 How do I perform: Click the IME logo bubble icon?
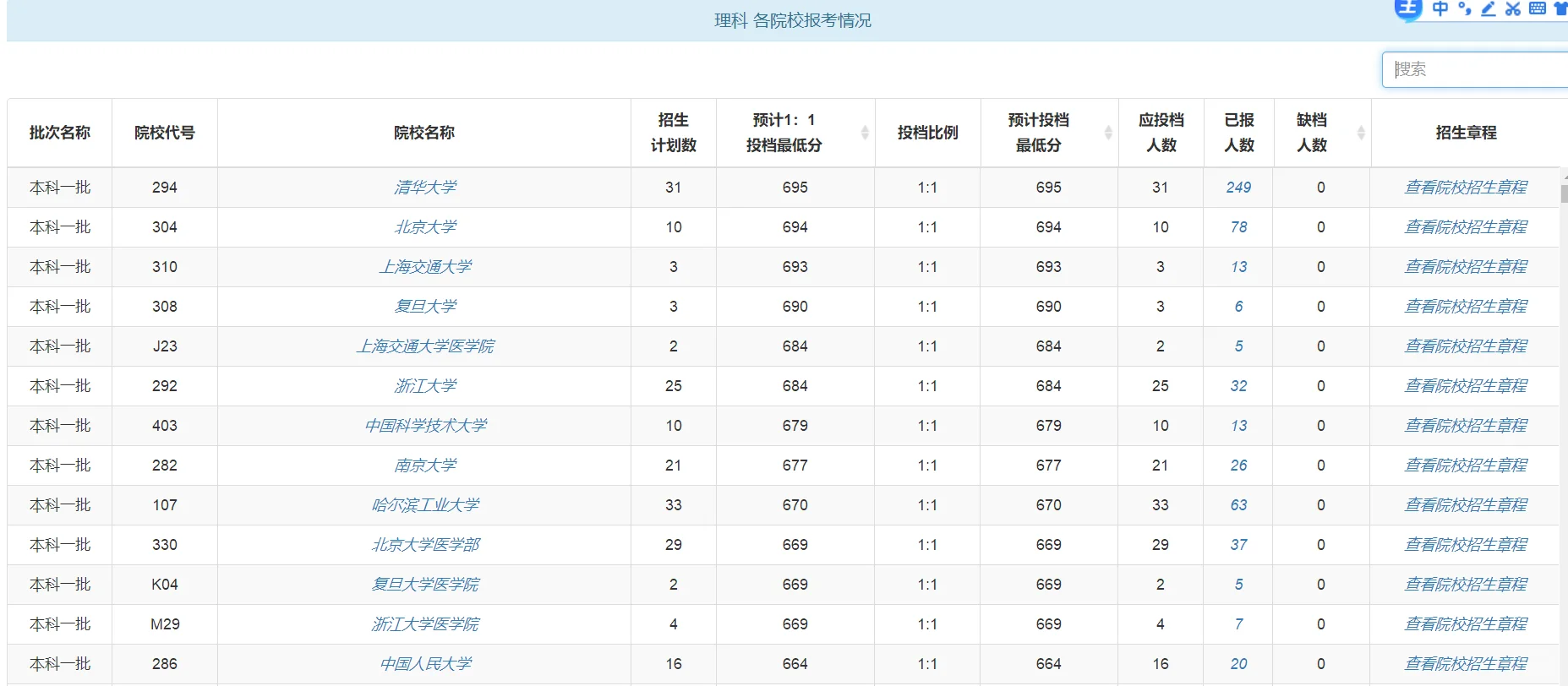(1408, 9)
